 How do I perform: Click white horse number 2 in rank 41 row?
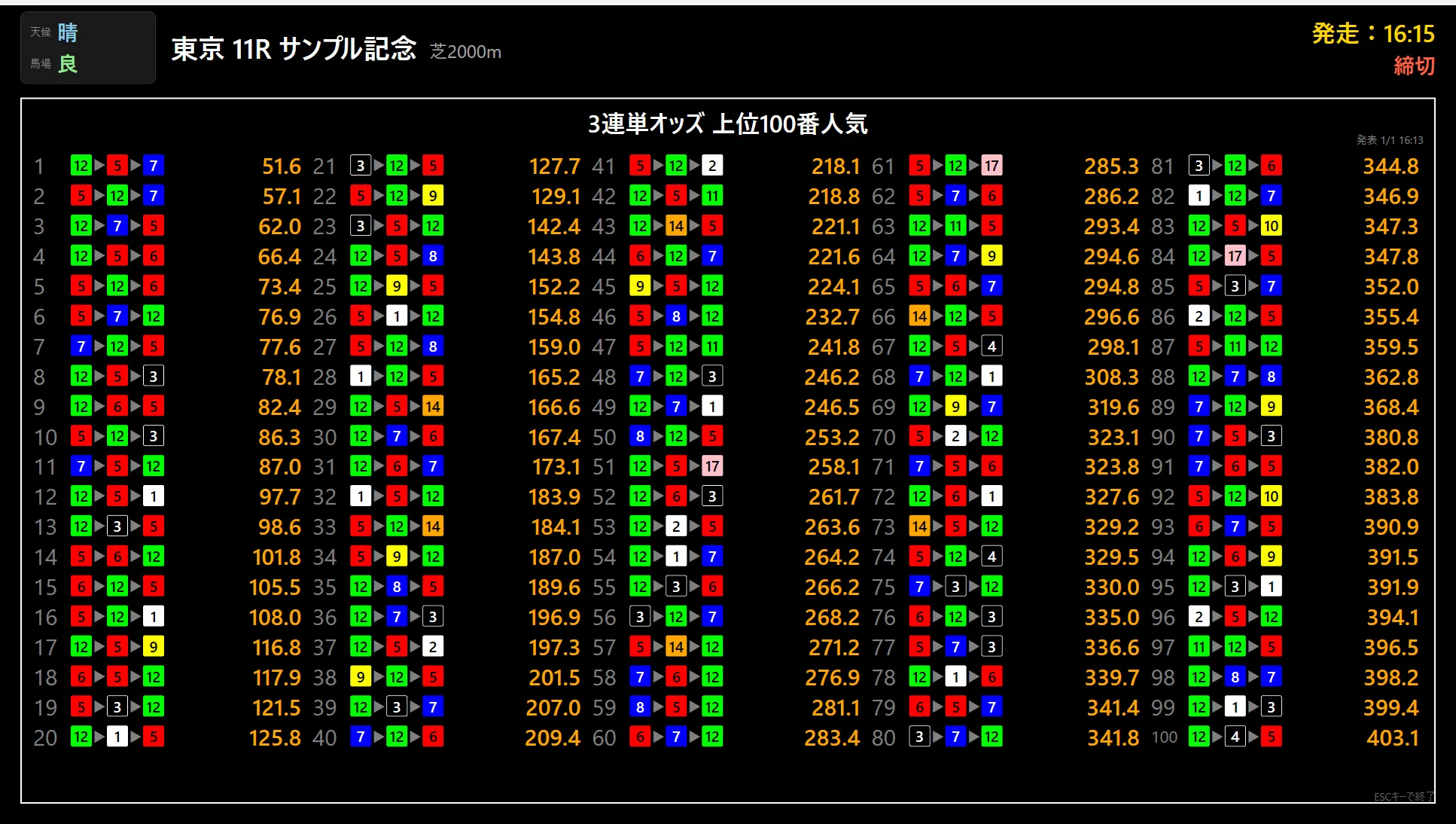712,166
